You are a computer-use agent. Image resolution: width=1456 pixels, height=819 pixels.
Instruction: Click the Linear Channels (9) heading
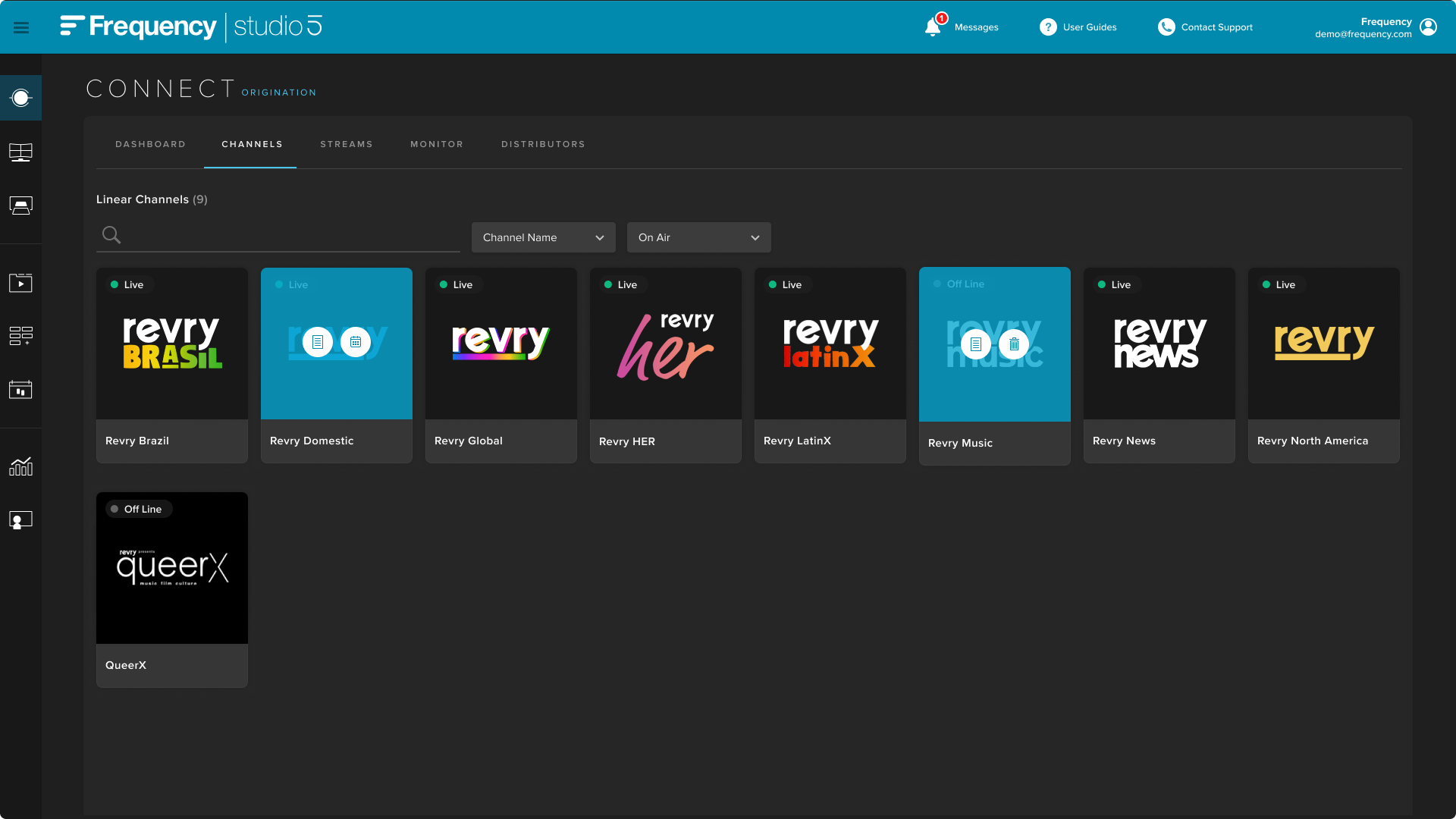click(152, 199)
